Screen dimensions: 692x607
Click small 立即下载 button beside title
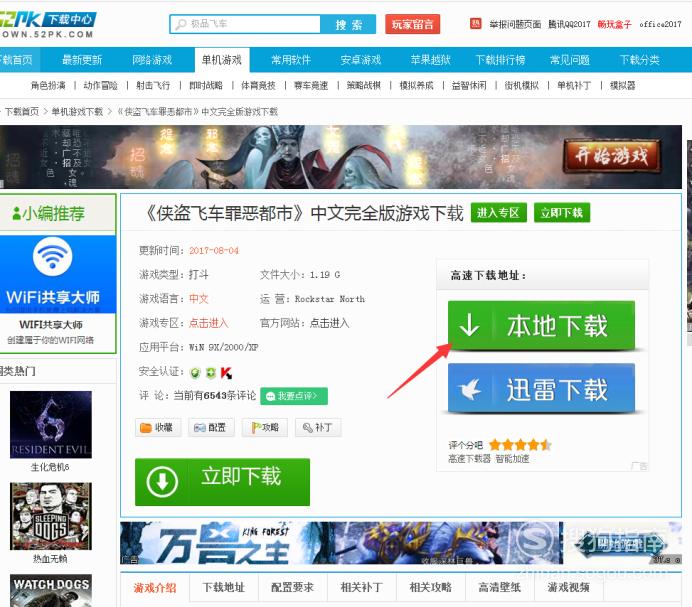pos(562,213)
